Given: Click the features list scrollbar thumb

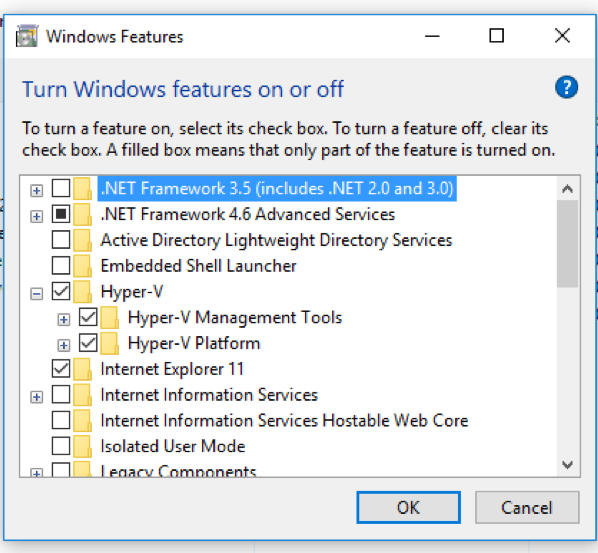Looking at the screenshot, I should 567,244.
